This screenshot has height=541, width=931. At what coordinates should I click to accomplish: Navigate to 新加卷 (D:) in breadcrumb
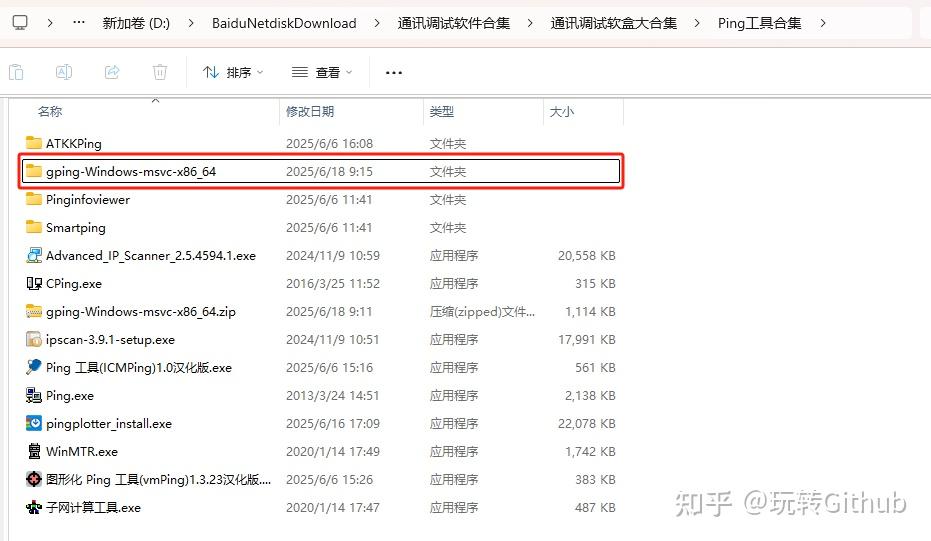click(136, 23)
